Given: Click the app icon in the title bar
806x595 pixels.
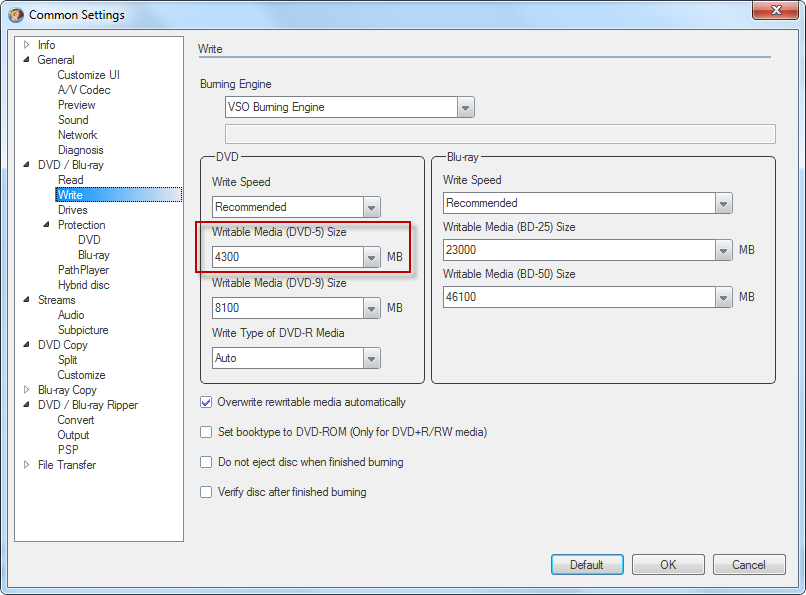Looking at the screenshot, I should pyautogui.click(x=16, y=15).
